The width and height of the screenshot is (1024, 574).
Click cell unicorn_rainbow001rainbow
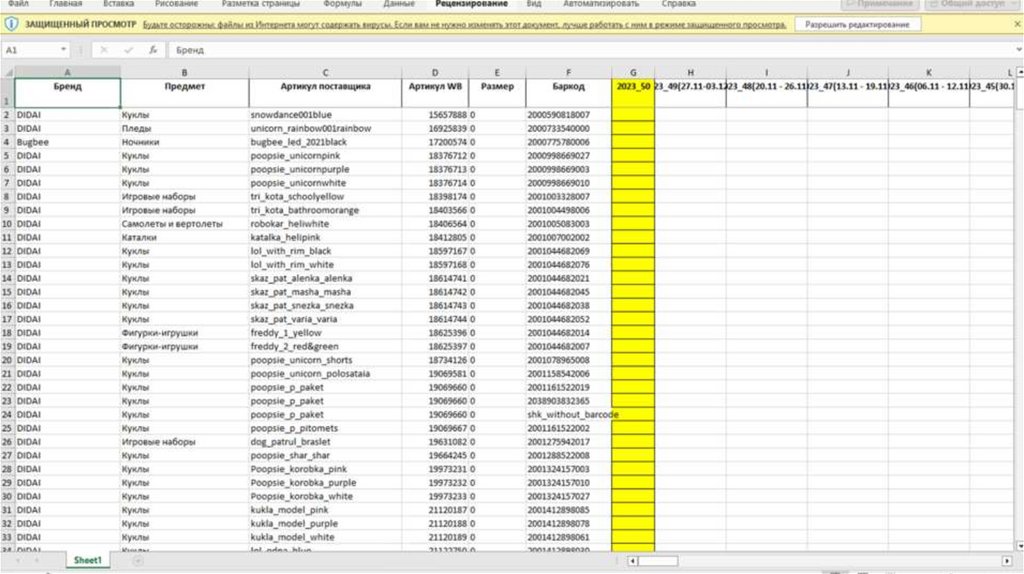coord(325,129)
